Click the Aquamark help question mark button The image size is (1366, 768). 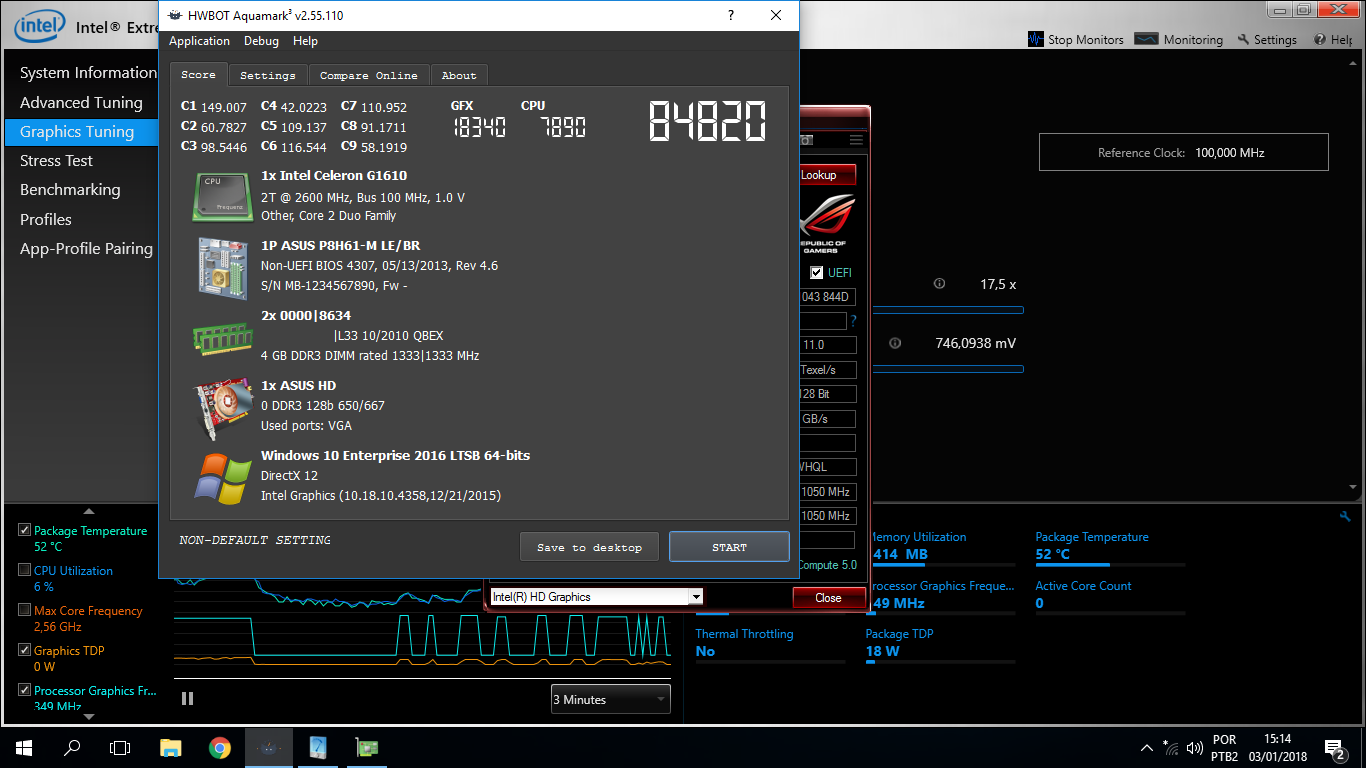pos(731,15)
